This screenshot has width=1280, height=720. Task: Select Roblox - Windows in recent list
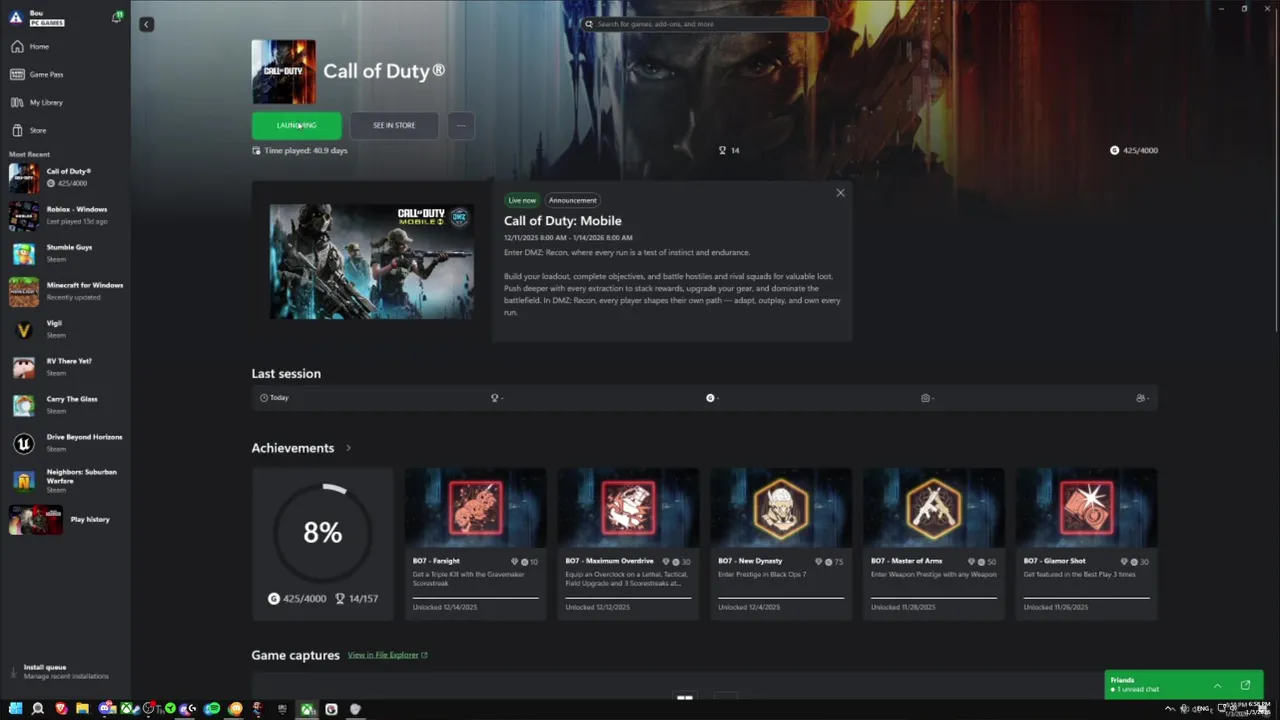click(65, 215)
